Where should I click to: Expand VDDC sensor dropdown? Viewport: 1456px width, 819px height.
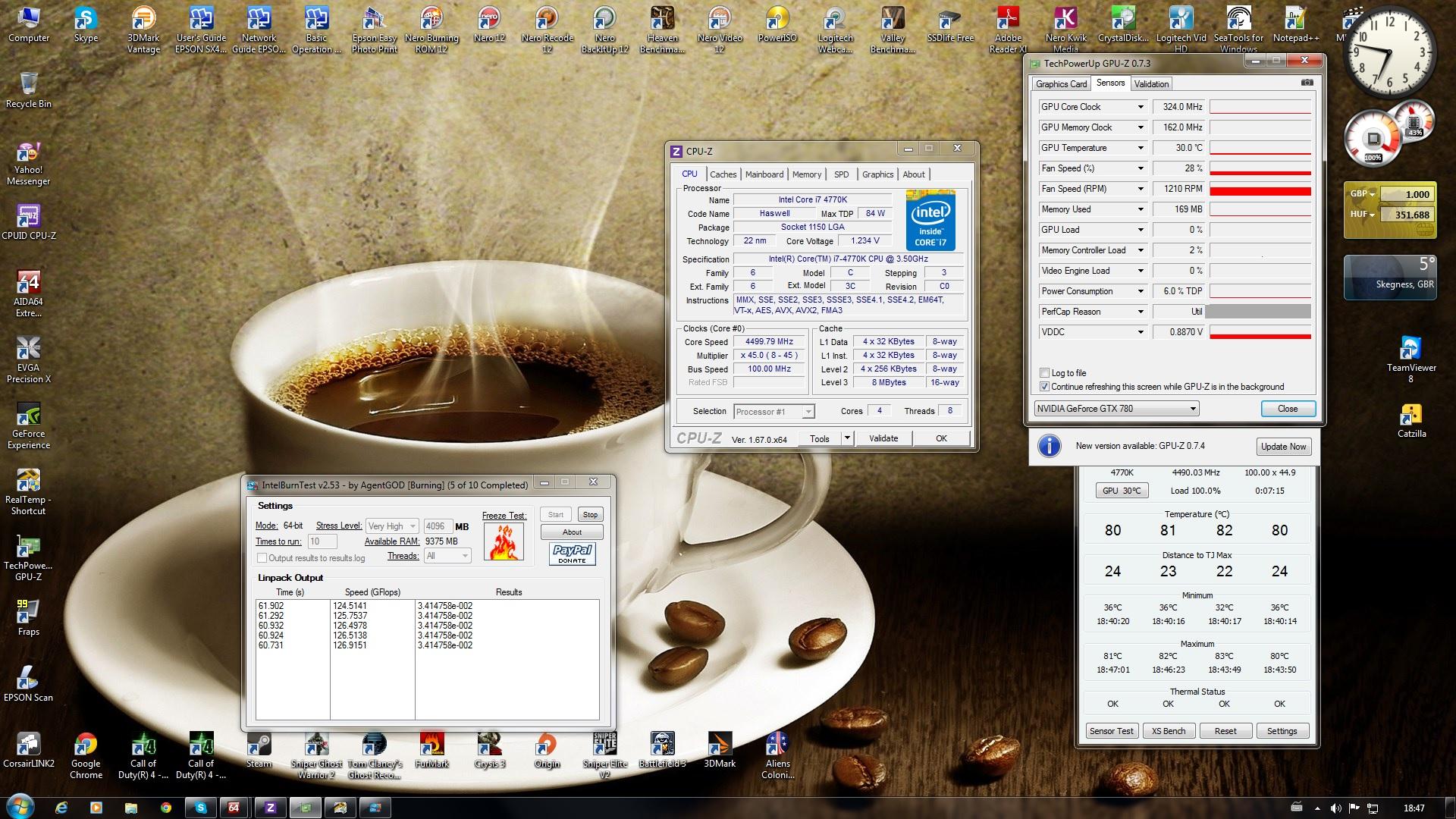[1140, 332]
